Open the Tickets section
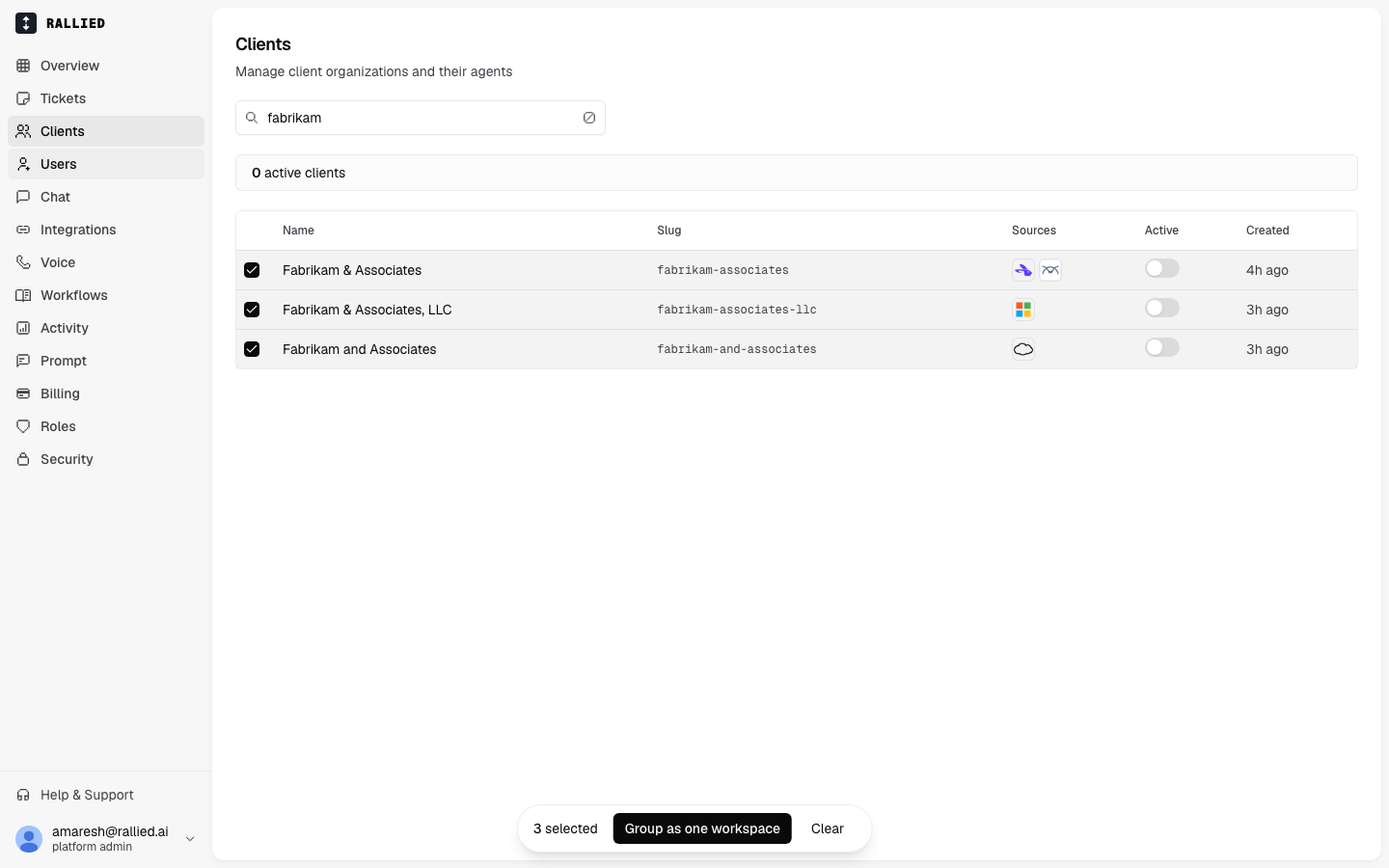This screenshot has width=1389, height=868. point(106,98)
